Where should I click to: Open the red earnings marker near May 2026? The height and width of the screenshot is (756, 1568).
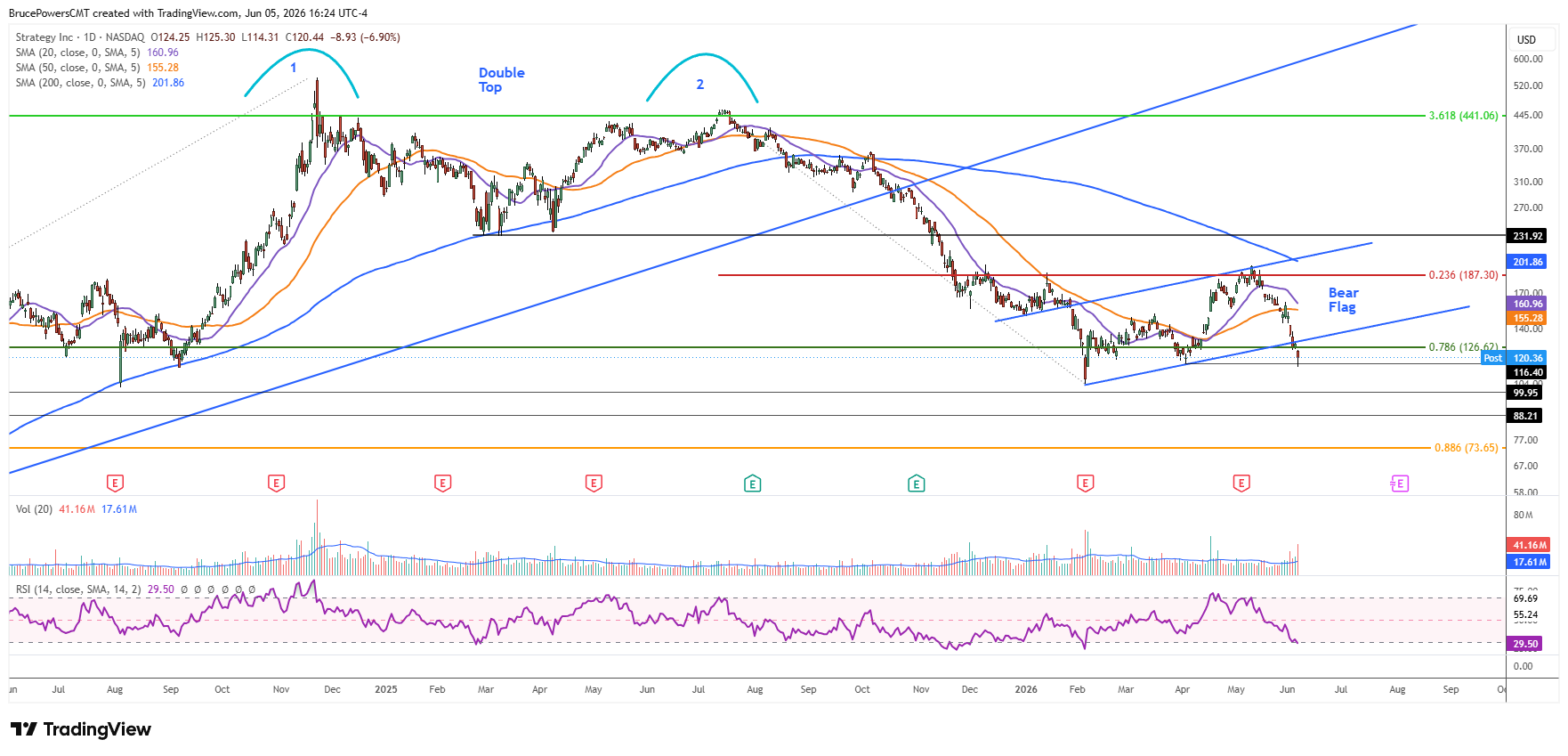(1241, 484)
